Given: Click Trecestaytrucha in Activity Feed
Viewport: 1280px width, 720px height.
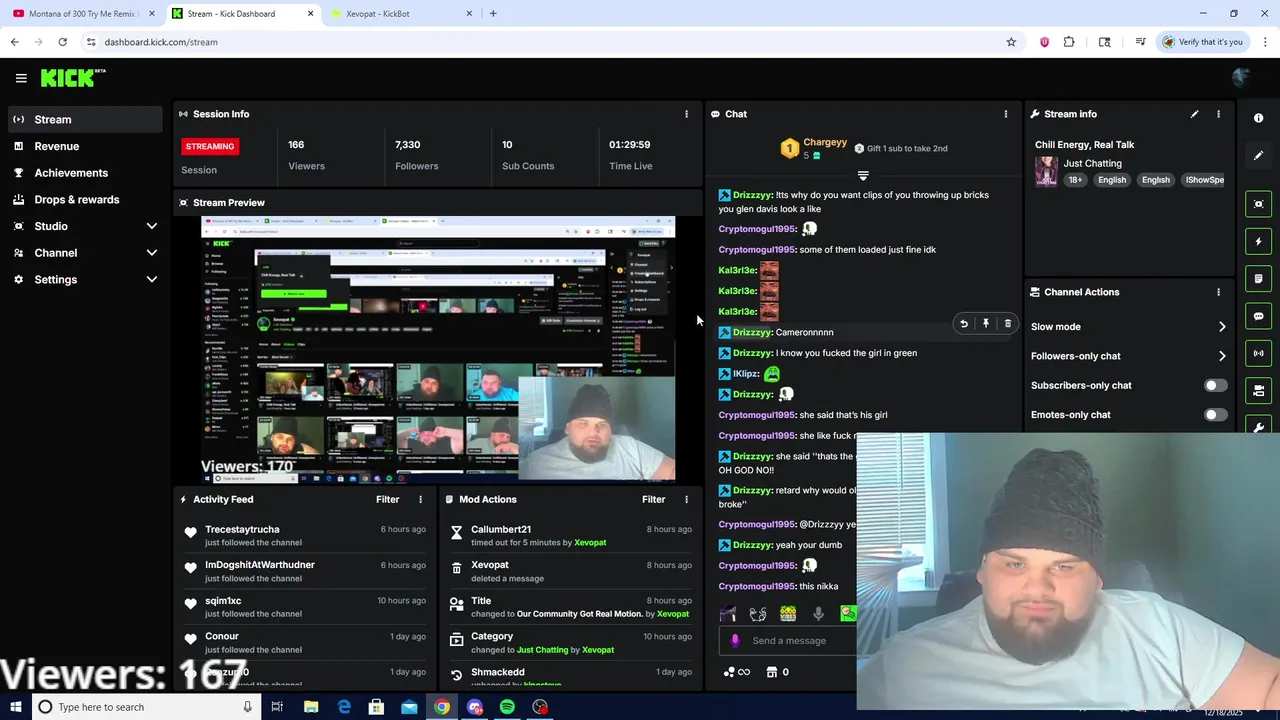Looking at the screenshot, I should click(242, 529).
